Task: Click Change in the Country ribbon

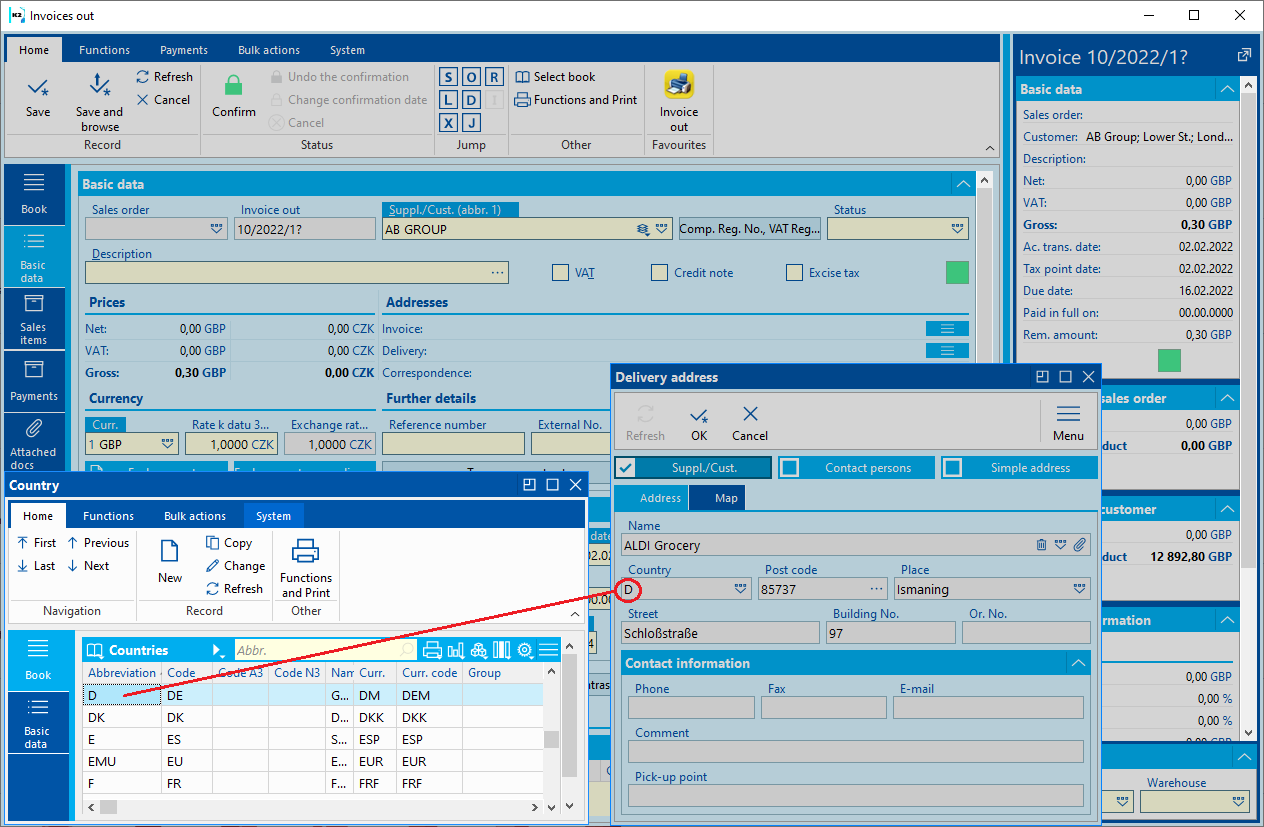Action: (235, 566)
